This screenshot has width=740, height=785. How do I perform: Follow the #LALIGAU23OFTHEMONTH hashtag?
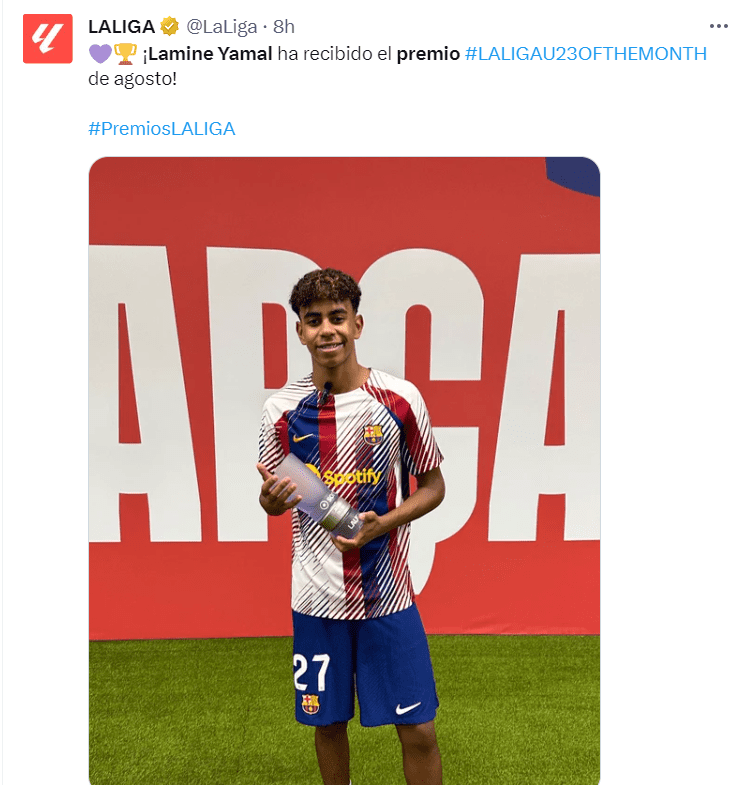click(586, 54)
